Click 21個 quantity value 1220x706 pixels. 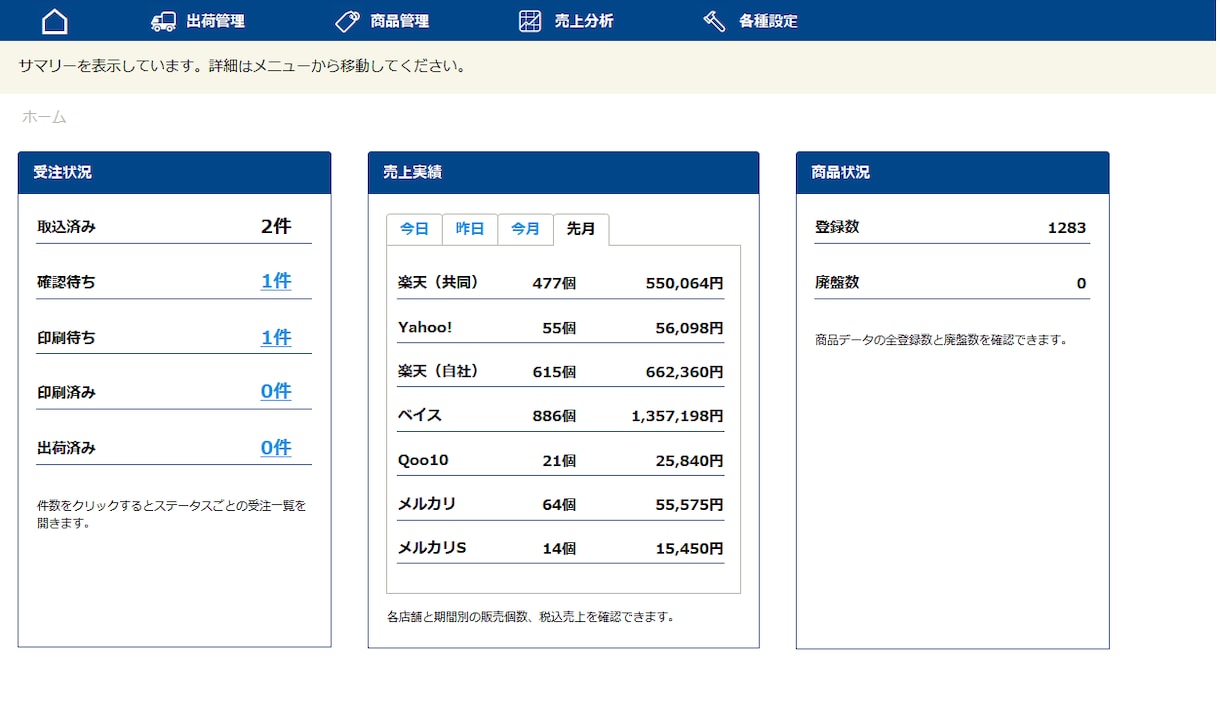[559, 461]
